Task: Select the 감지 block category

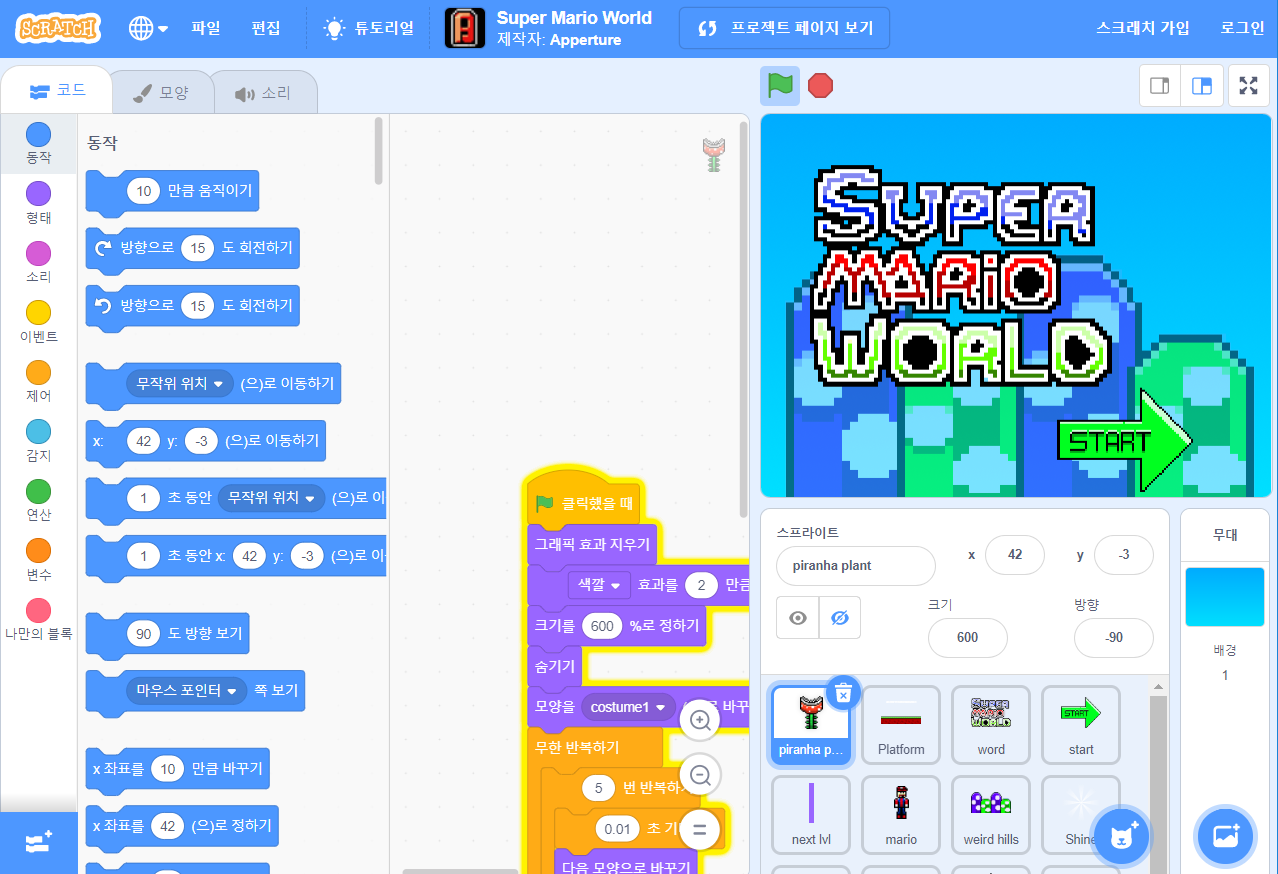Action: 38,441
